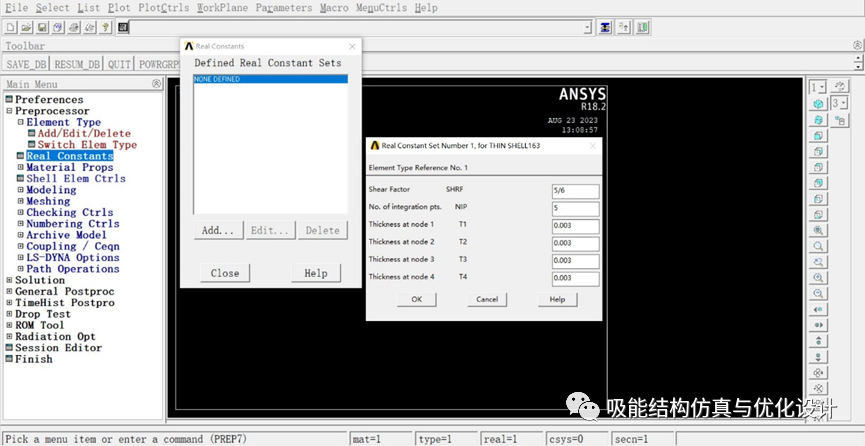Select the Oblique View icon
Screen dimensions: 865x446
coord(818,120)
